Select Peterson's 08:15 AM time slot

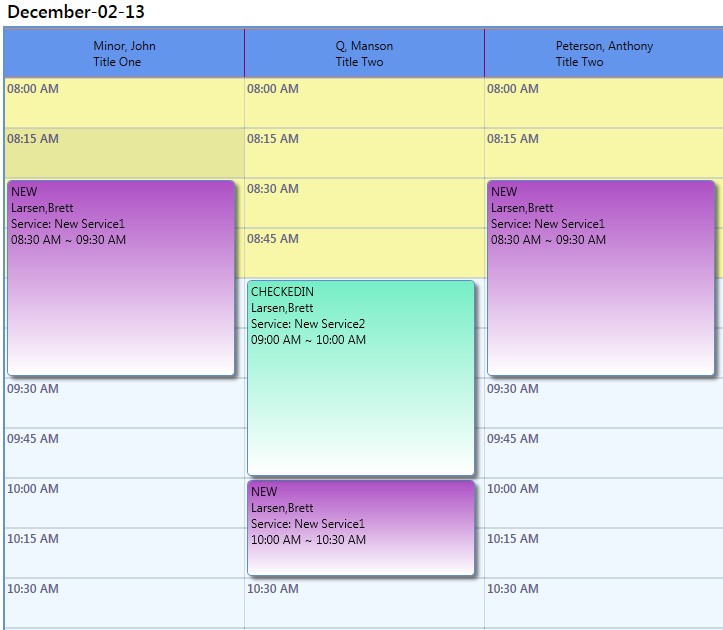(x=604, y=153)
